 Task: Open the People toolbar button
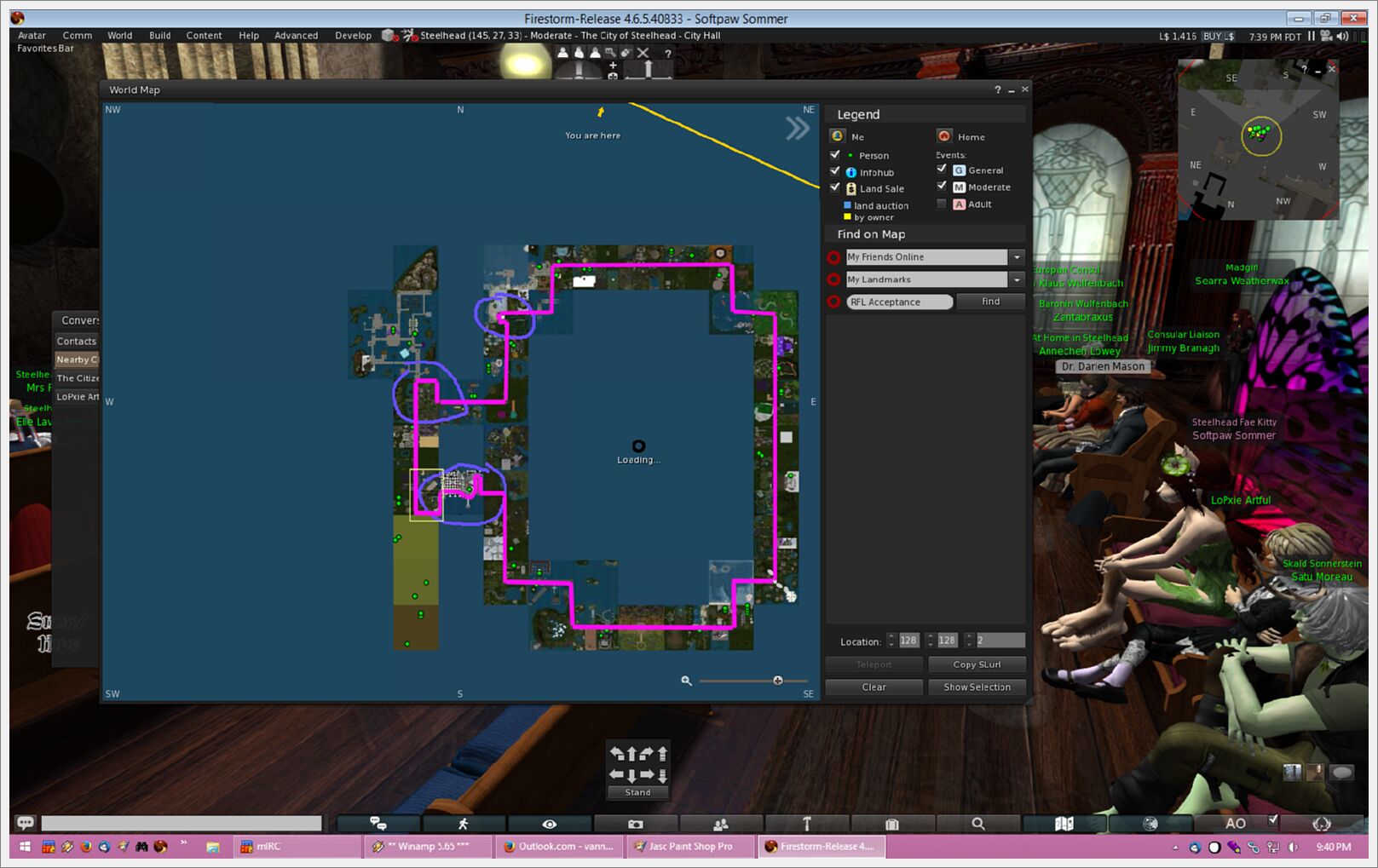[x=721, y=824]
